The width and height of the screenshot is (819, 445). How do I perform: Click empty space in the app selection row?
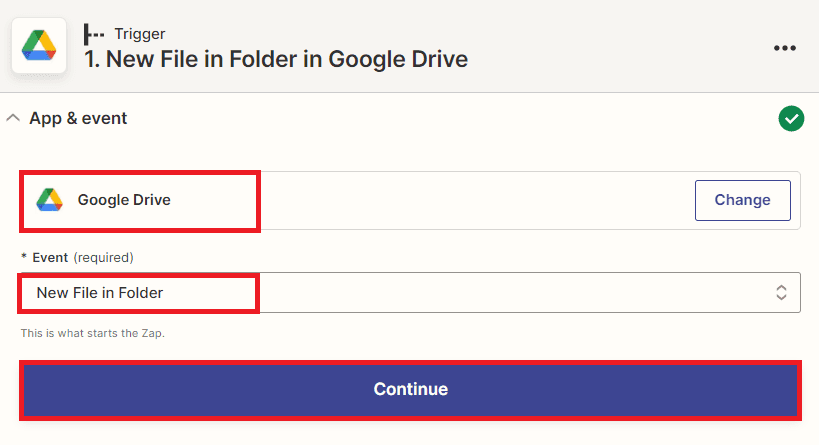470,200
